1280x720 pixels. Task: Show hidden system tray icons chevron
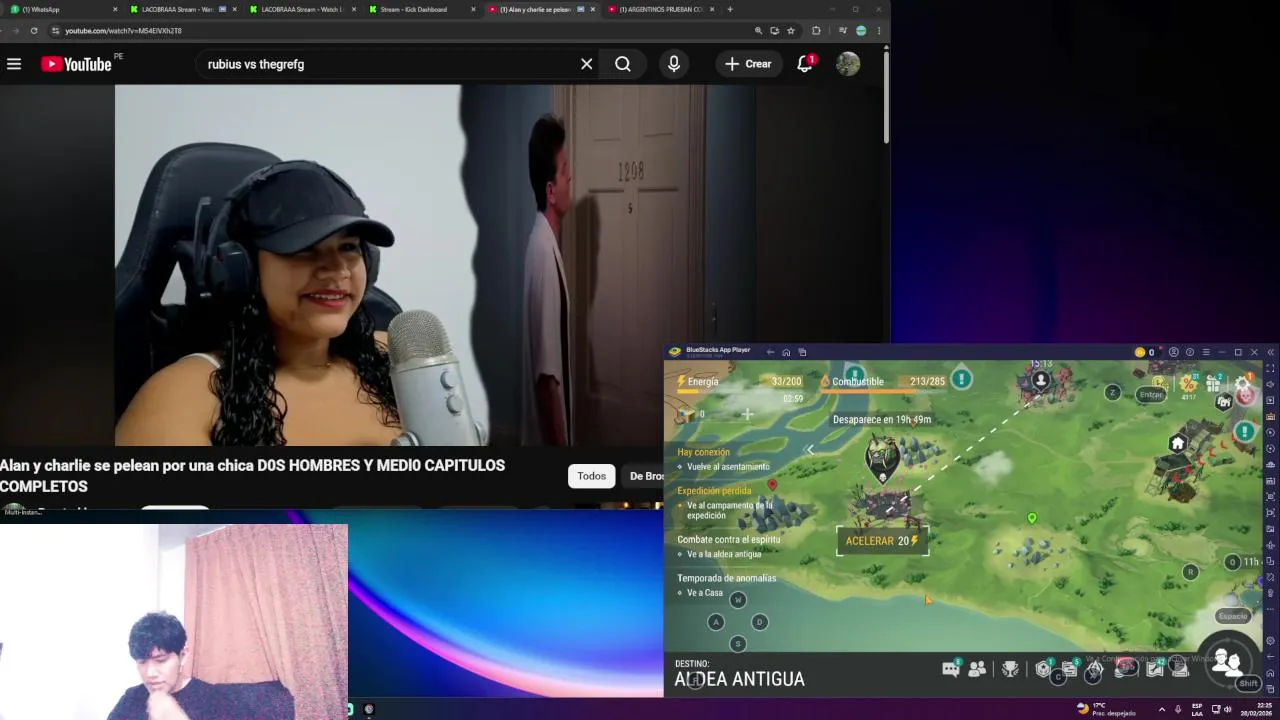(1162, 709)
